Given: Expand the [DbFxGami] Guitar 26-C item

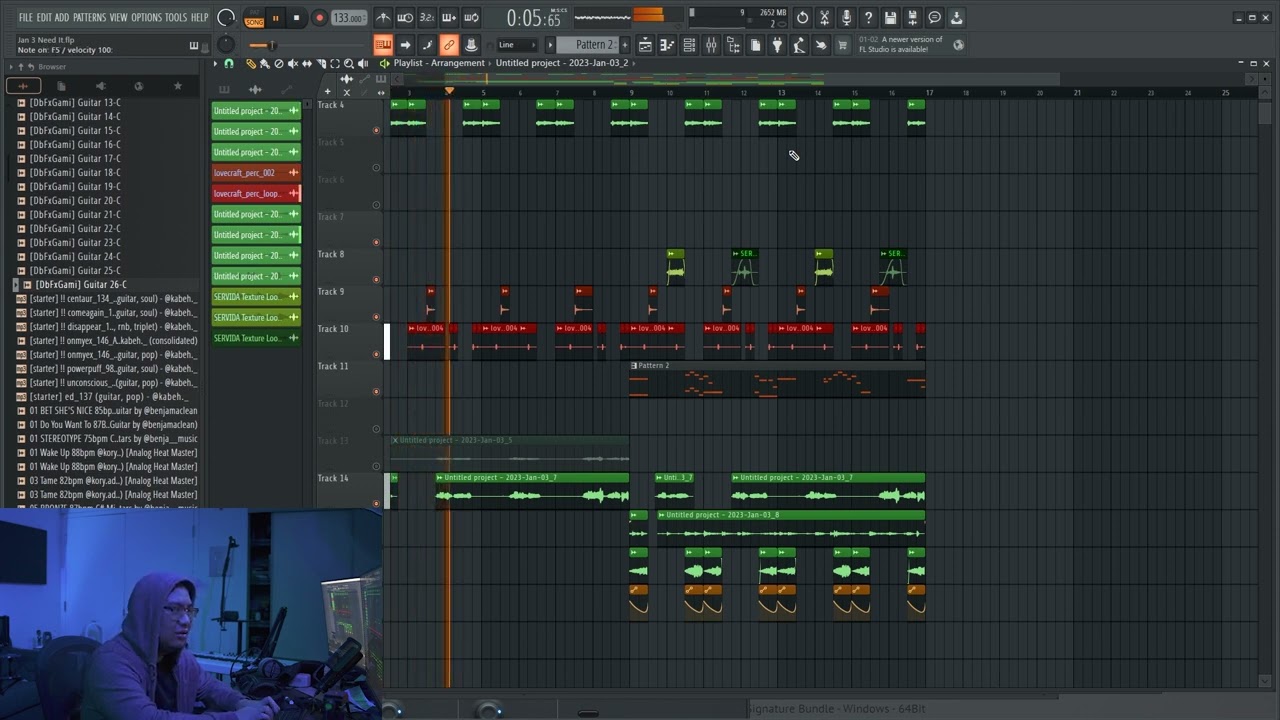Looking at the screenshot, I should click(16, 285).
